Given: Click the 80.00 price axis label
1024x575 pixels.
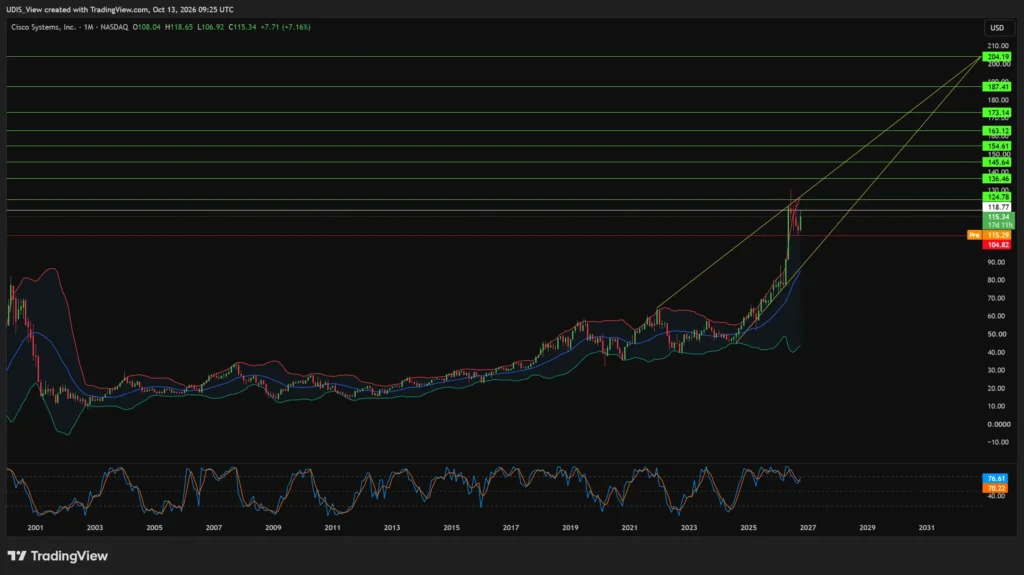Looking at the screenshot, I should coord(997,280).
